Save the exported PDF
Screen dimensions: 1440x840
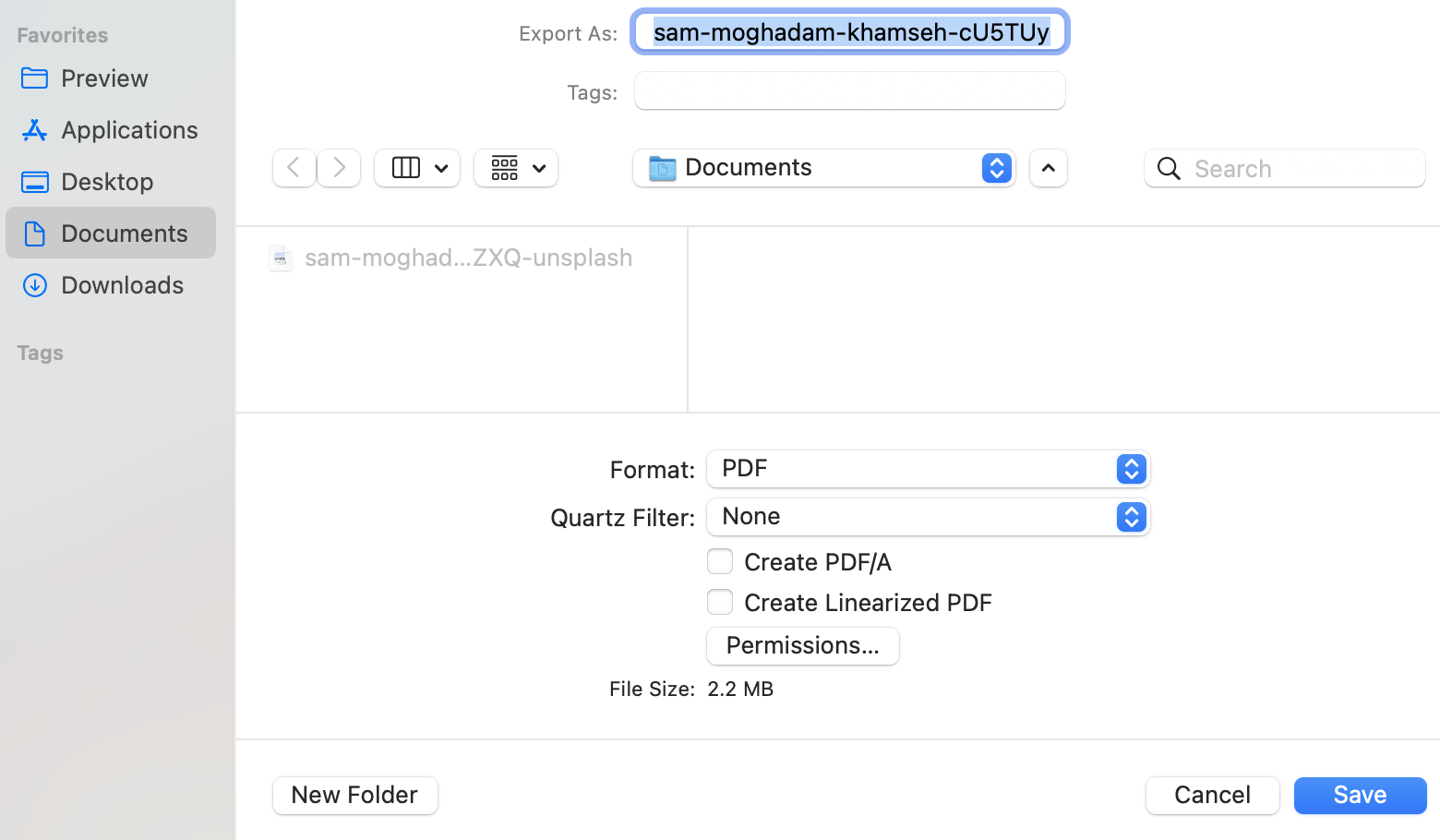pos(1359,795)
